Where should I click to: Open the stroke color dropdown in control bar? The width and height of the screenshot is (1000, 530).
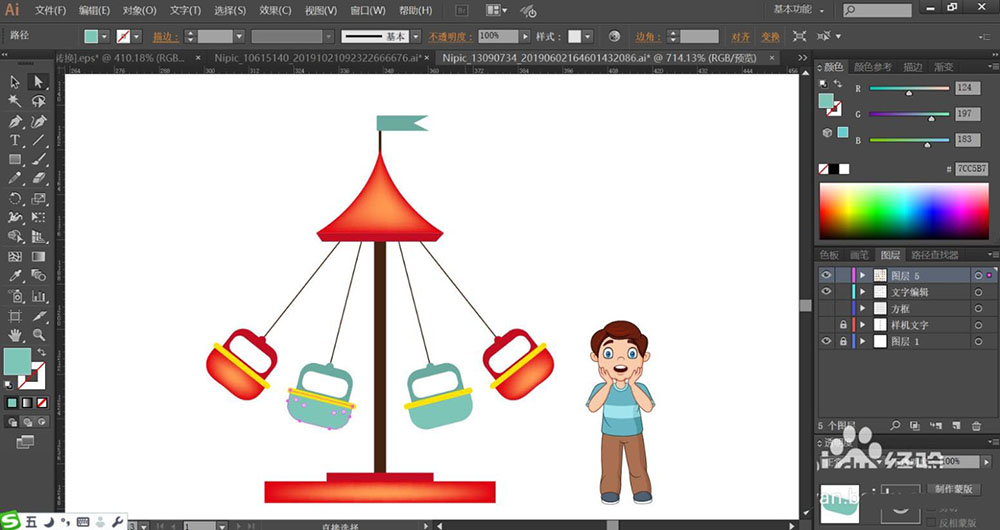(x=136, y=36)
